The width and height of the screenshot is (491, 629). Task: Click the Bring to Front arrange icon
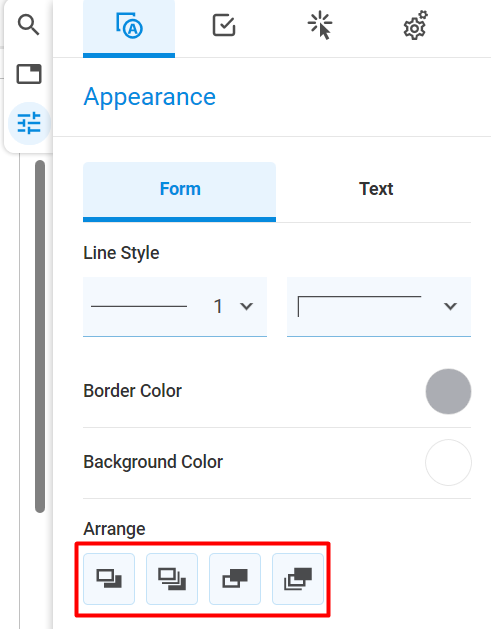298,578
